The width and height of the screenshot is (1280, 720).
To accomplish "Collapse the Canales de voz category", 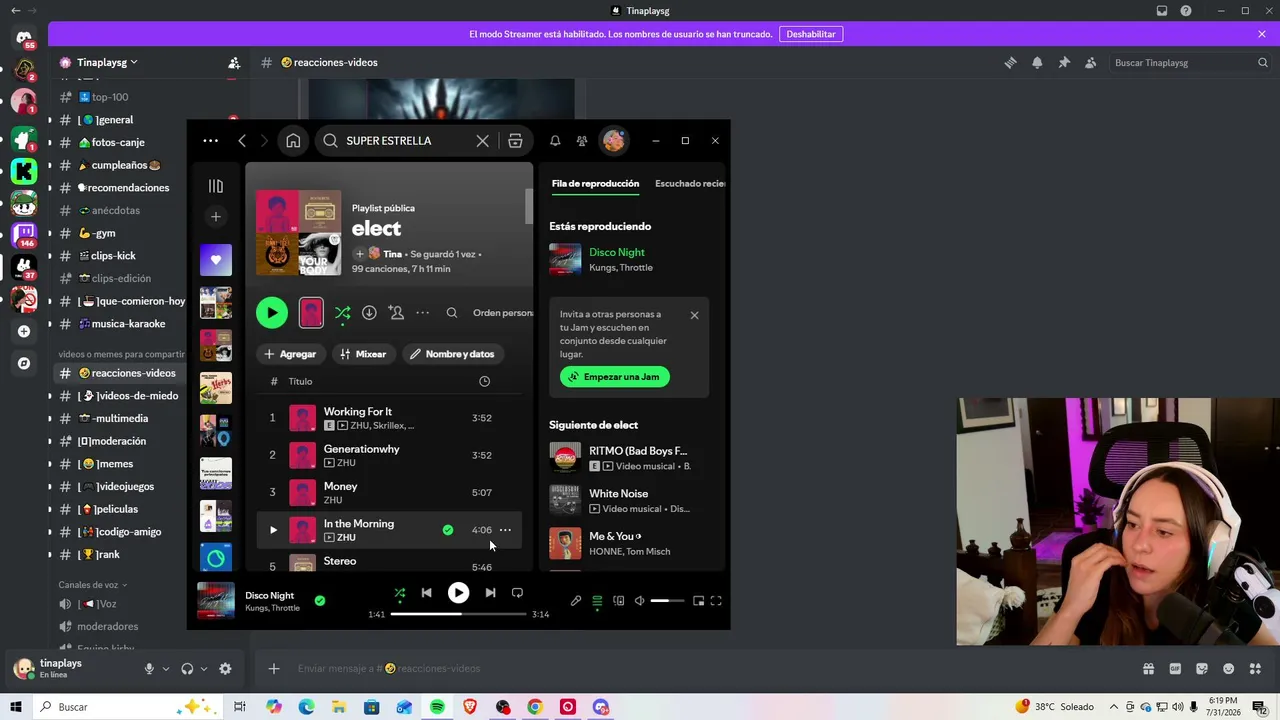I will pos(92,585).
